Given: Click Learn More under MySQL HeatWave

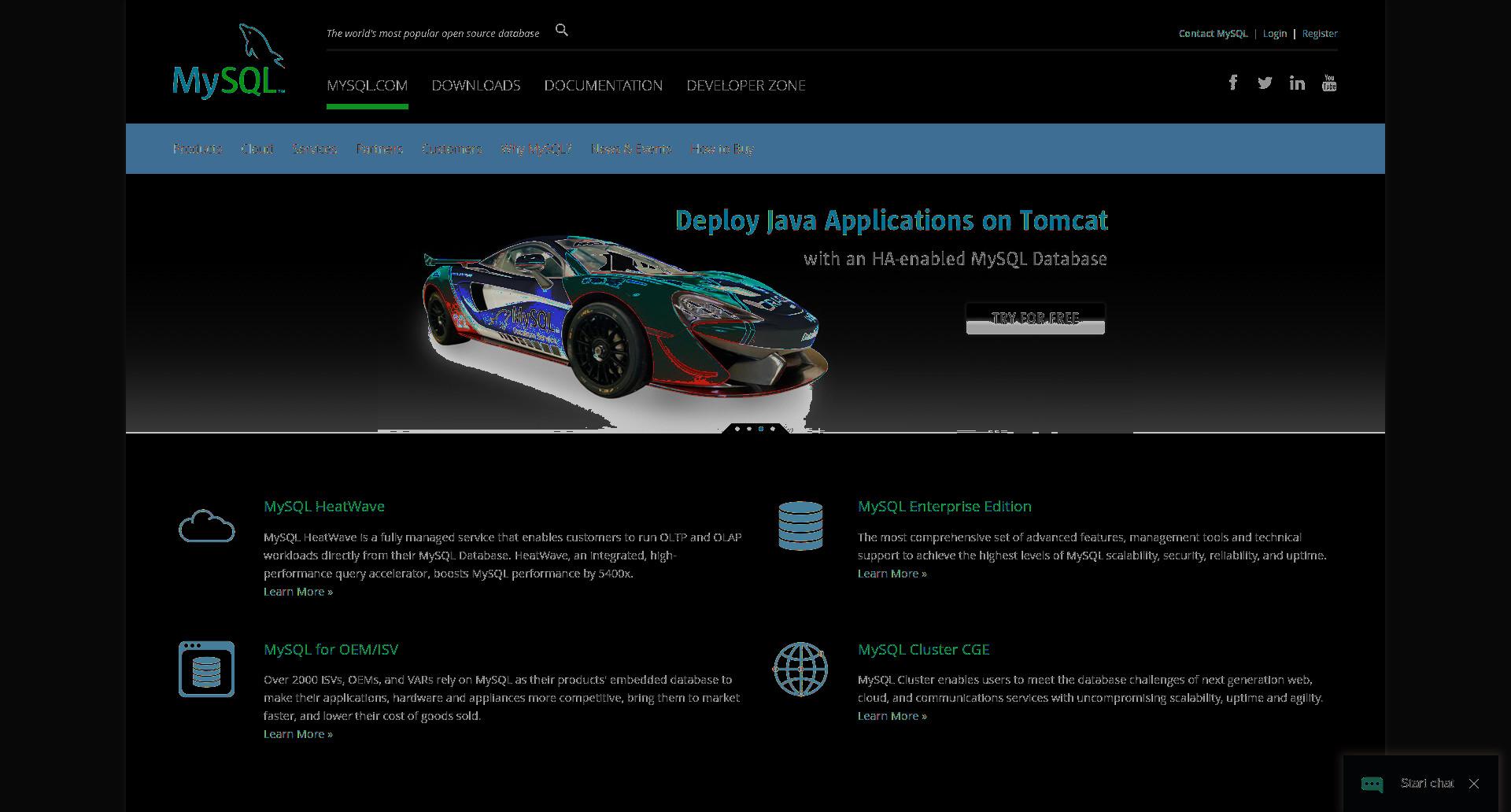Looking at the screenshot, I should tap(298, 592).
